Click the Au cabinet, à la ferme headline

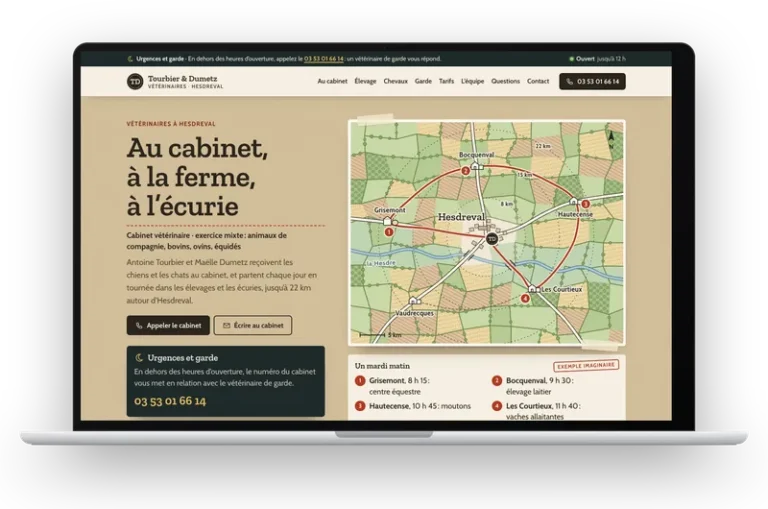click(197, 177)
